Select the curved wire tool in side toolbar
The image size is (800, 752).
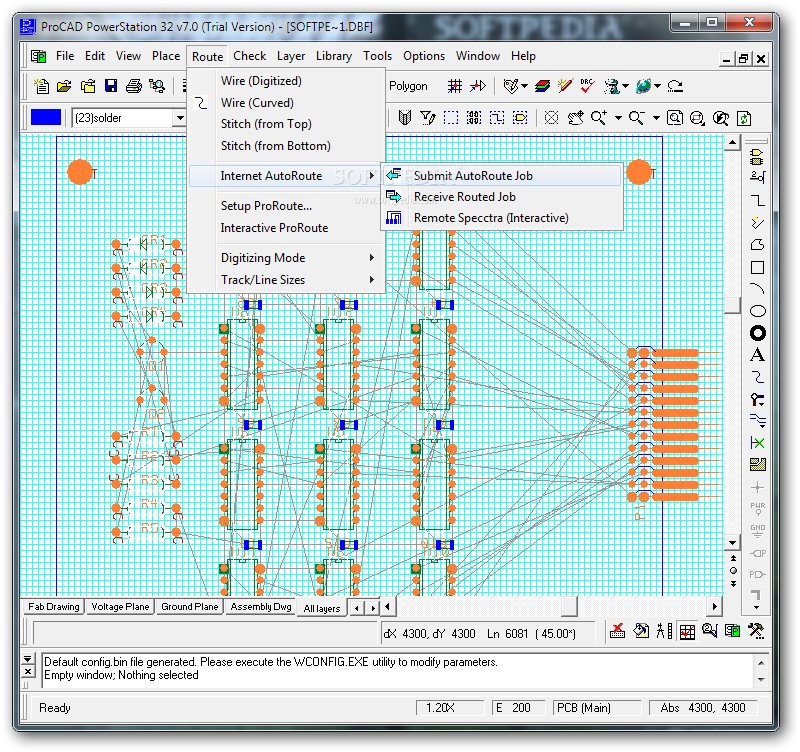click(x=758, y=377)
